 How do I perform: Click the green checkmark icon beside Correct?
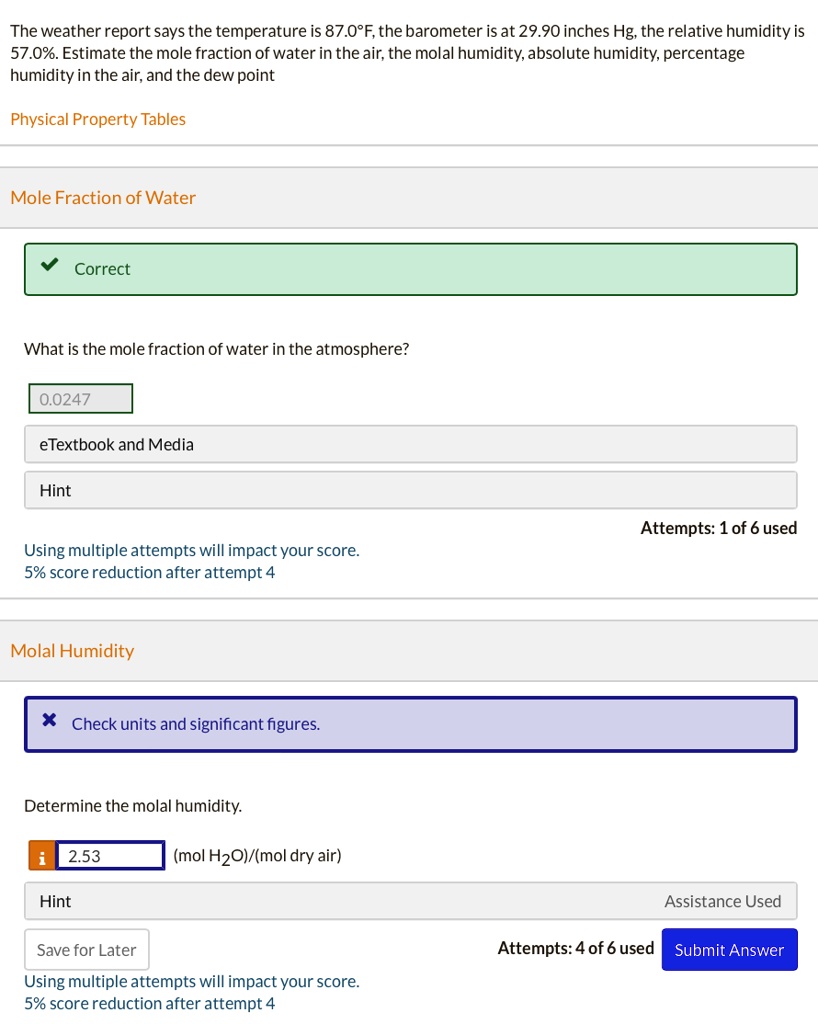coord(47,268)
